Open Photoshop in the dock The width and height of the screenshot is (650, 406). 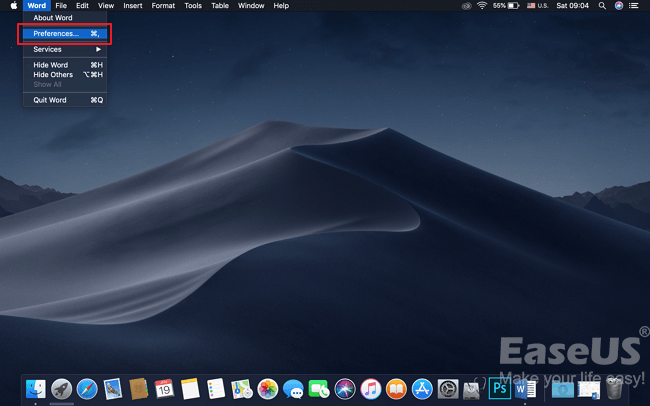[498, 389]
